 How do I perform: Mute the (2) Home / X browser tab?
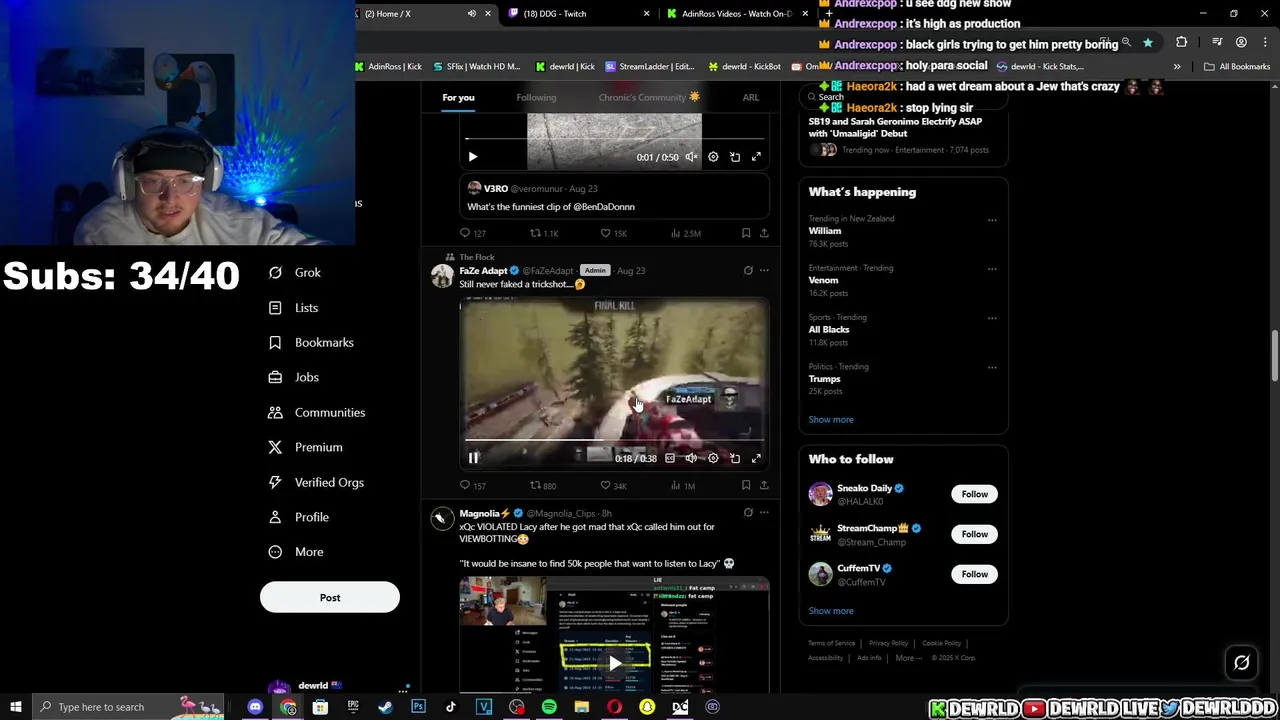pyautogui.click(x=472, y=14)
